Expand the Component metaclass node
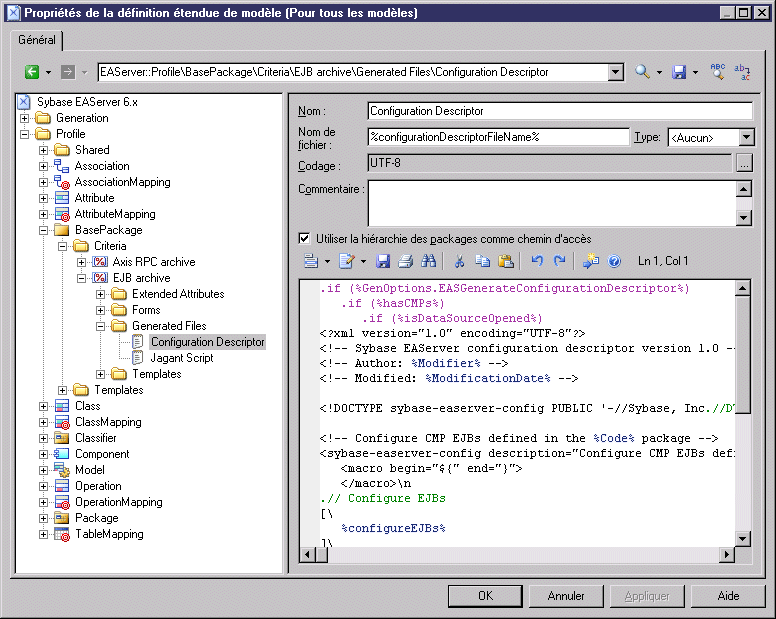776x619 pixels. point(44,454)
